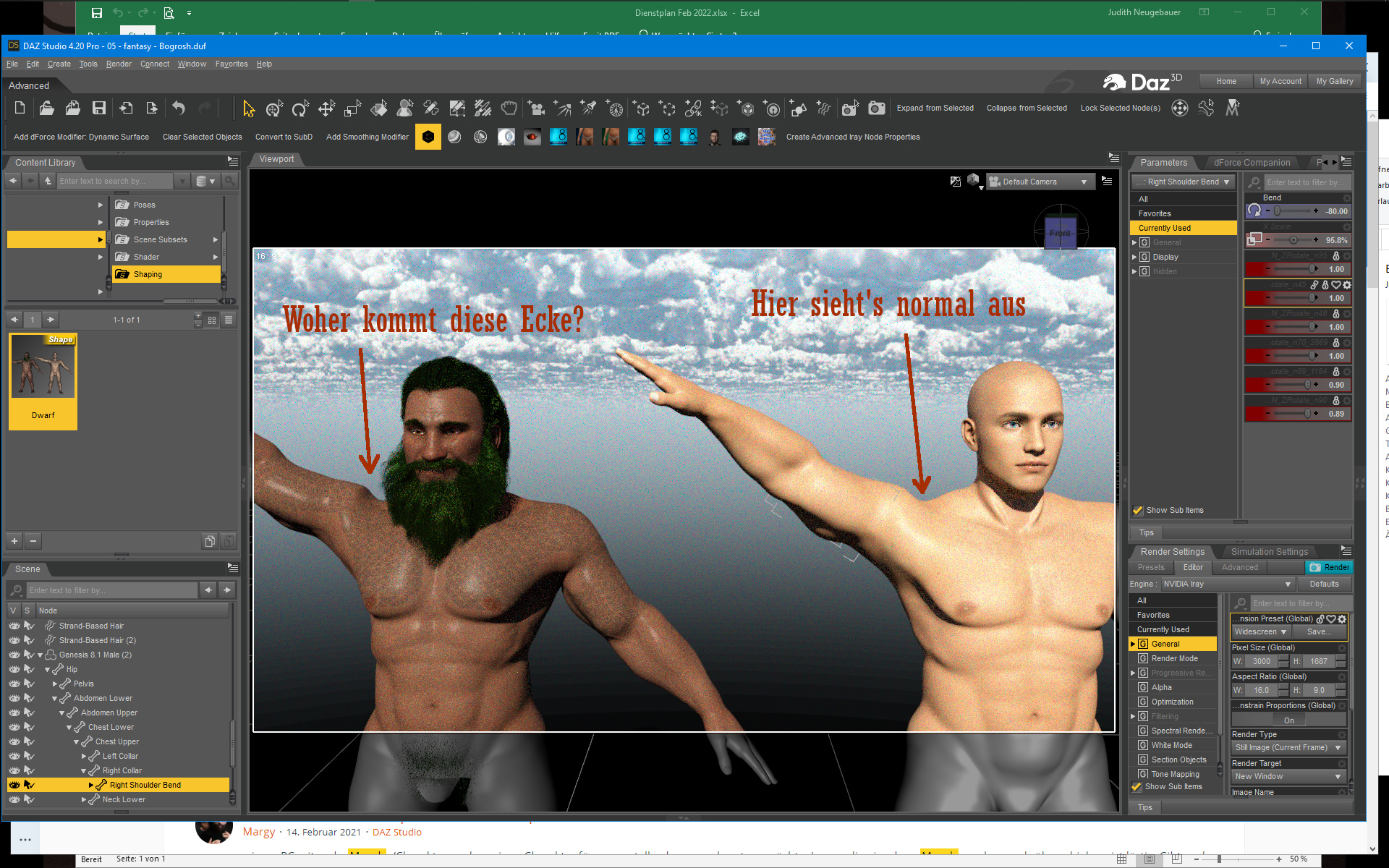Viewport: 1389px width, 868px height.
Task: Choose the Translate move tool
Action: coord(326,109)
